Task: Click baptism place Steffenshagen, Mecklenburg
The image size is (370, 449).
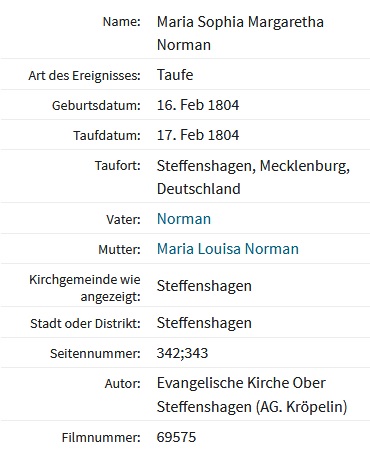Action: pos(253,166)
